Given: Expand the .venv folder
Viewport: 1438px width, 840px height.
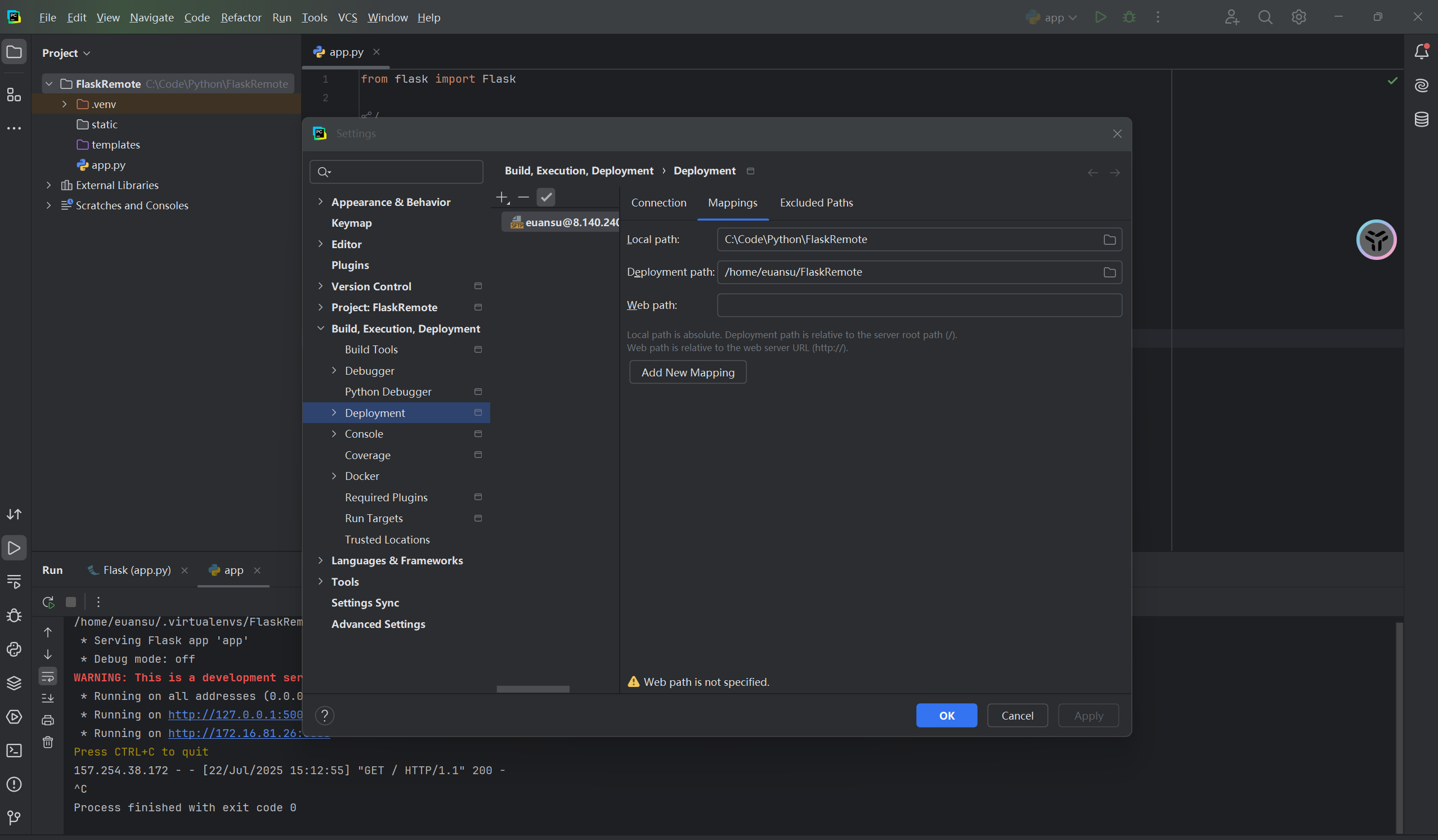Looking at the screenshot, I should click(x=65, y=104).
